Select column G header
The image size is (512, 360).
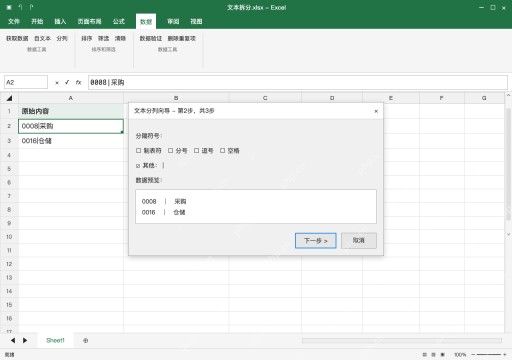coord(484,98)
